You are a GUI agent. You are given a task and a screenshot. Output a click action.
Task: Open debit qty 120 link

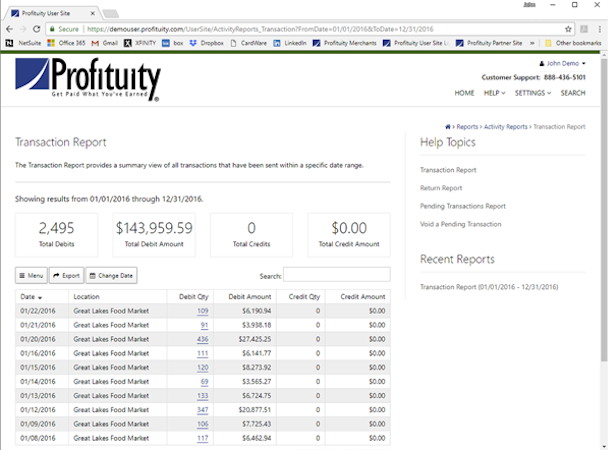coord(203,368)
